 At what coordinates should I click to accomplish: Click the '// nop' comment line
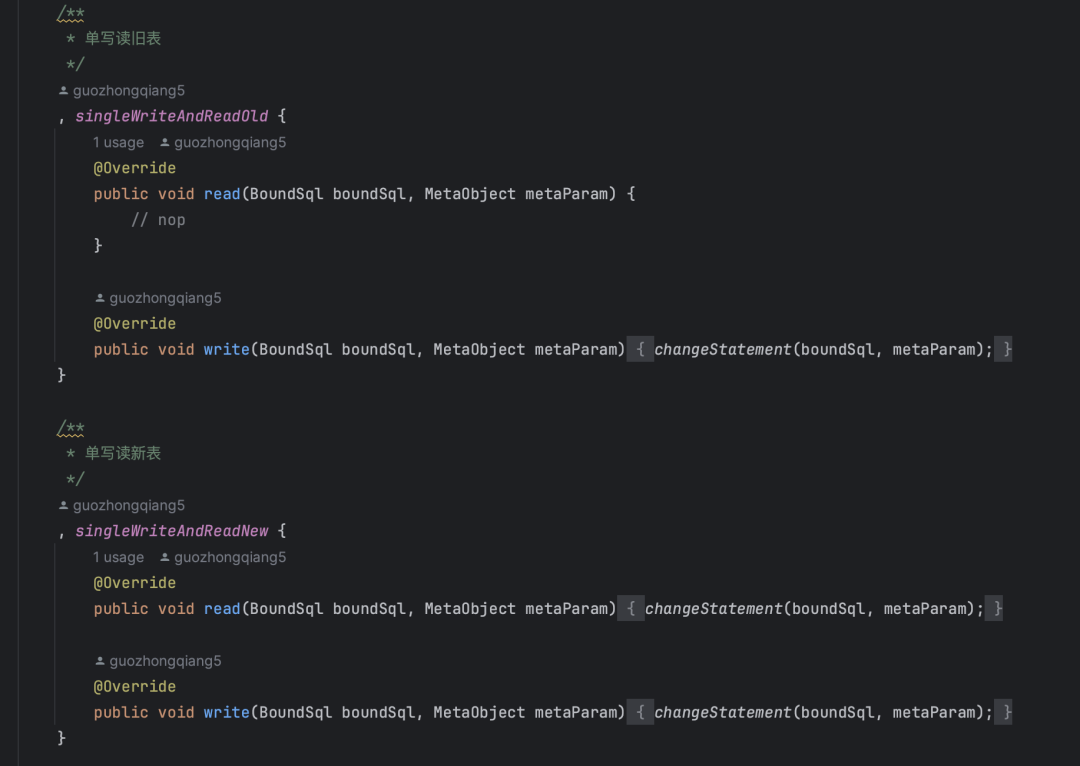coord(158,220)
